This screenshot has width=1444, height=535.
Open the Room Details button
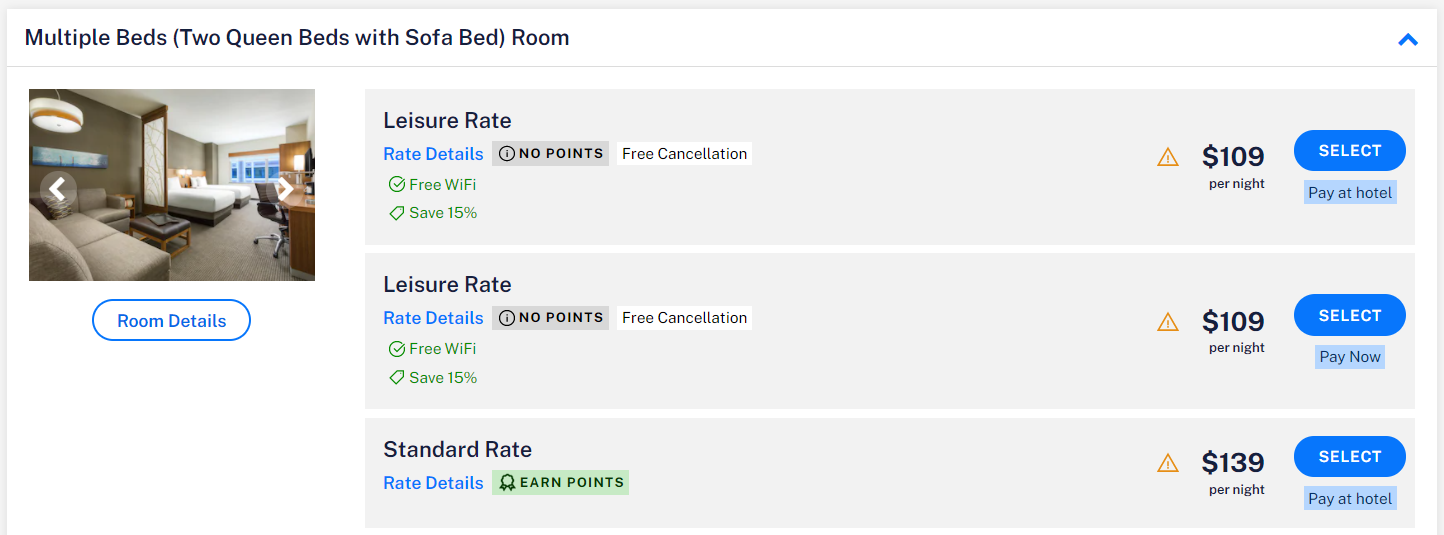pyautogui.click(x=171, y=321)
